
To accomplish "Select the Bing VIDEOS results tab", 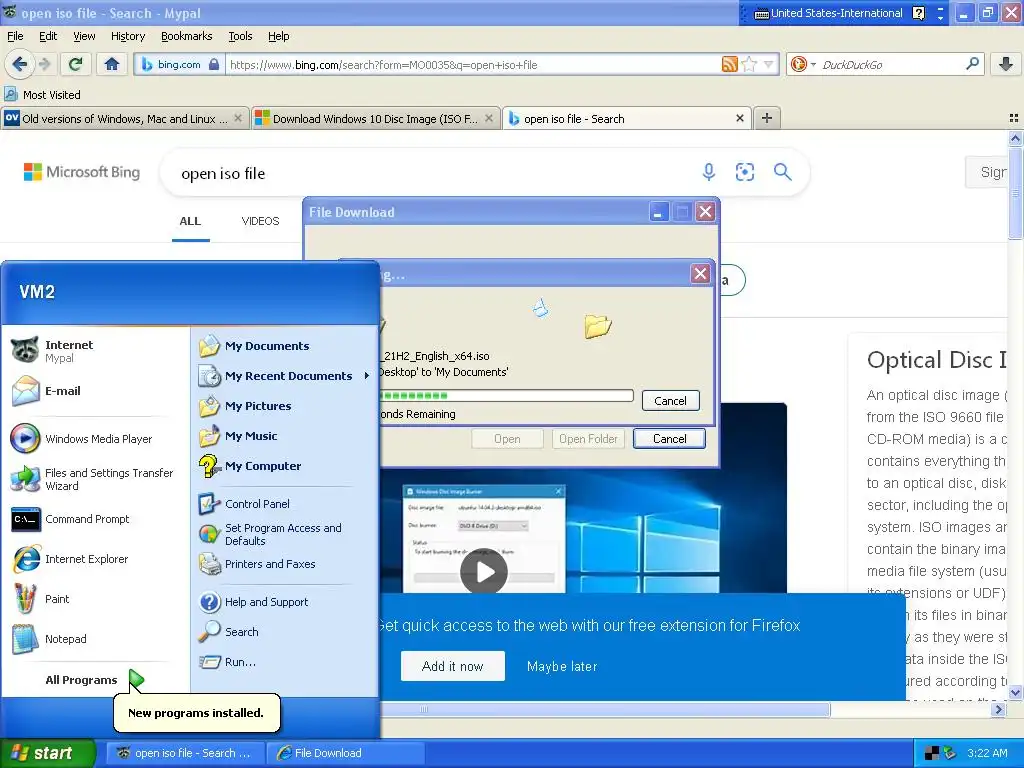I will (260, 221).
